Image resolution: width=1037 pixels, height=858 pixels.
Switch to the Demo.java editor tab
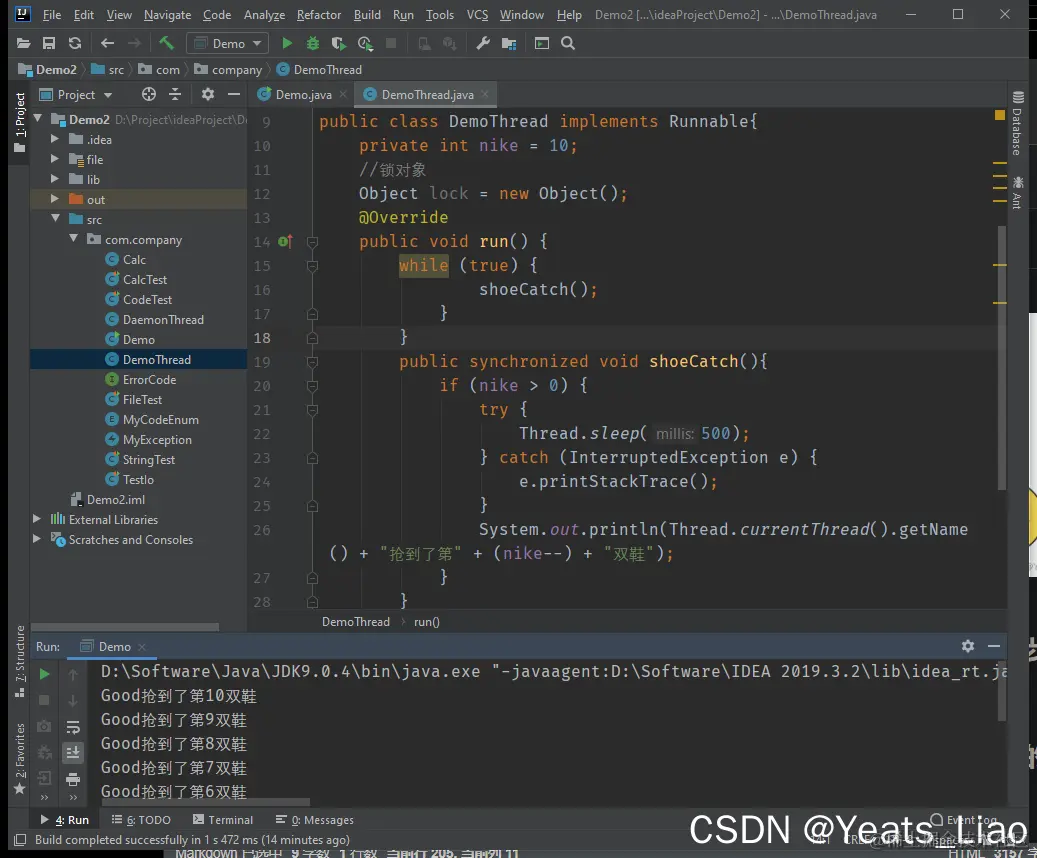(x=302, y=95)
